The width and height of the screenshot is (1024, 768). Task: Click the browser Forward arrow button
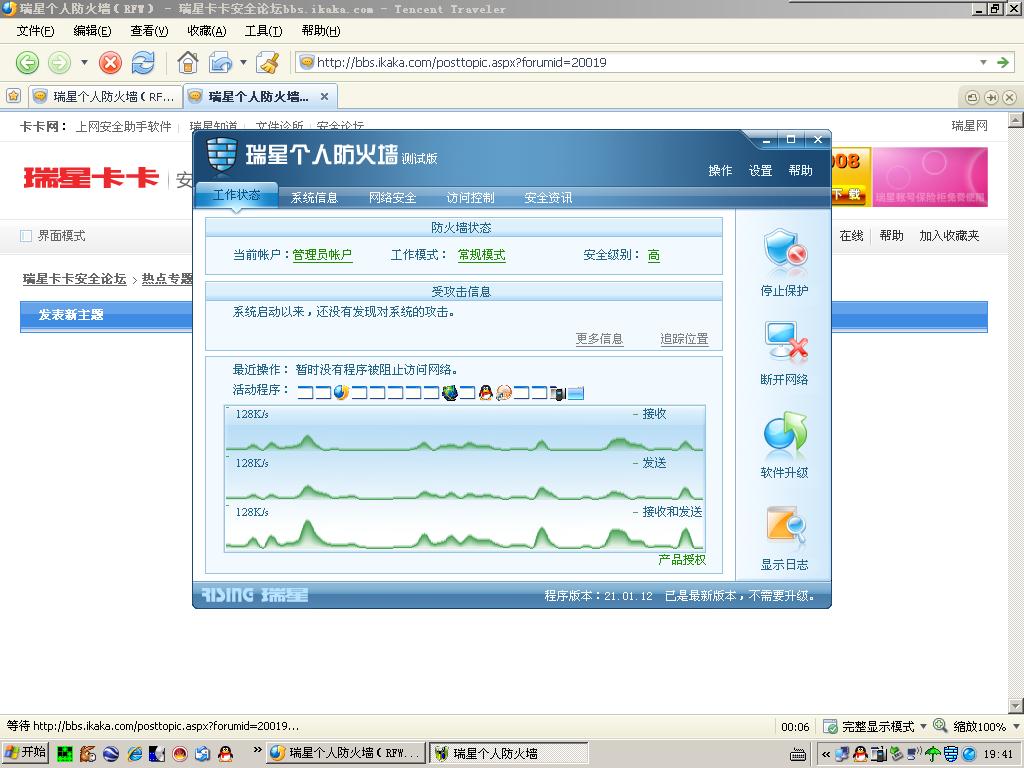(59, 63)
